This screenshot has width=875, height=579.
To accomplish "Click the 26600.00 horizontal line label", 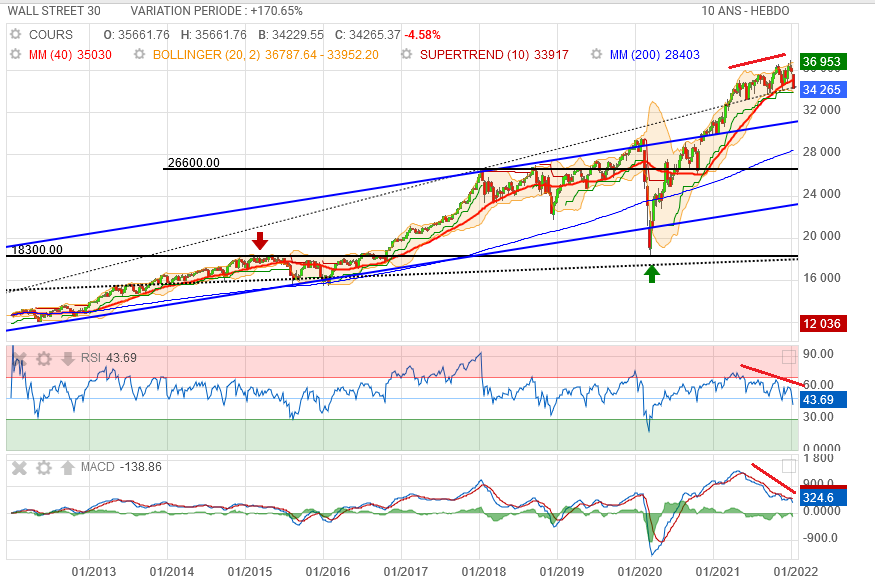I will pyautogui.click(x=194, y=162).
